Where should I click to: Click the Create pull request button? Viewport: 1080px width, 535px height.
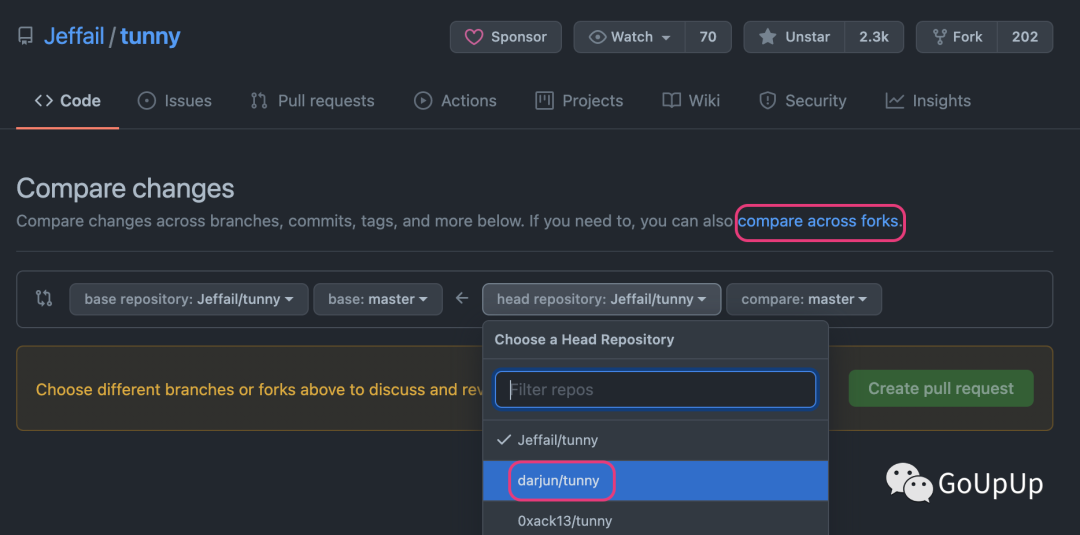(x=941, y=388)
